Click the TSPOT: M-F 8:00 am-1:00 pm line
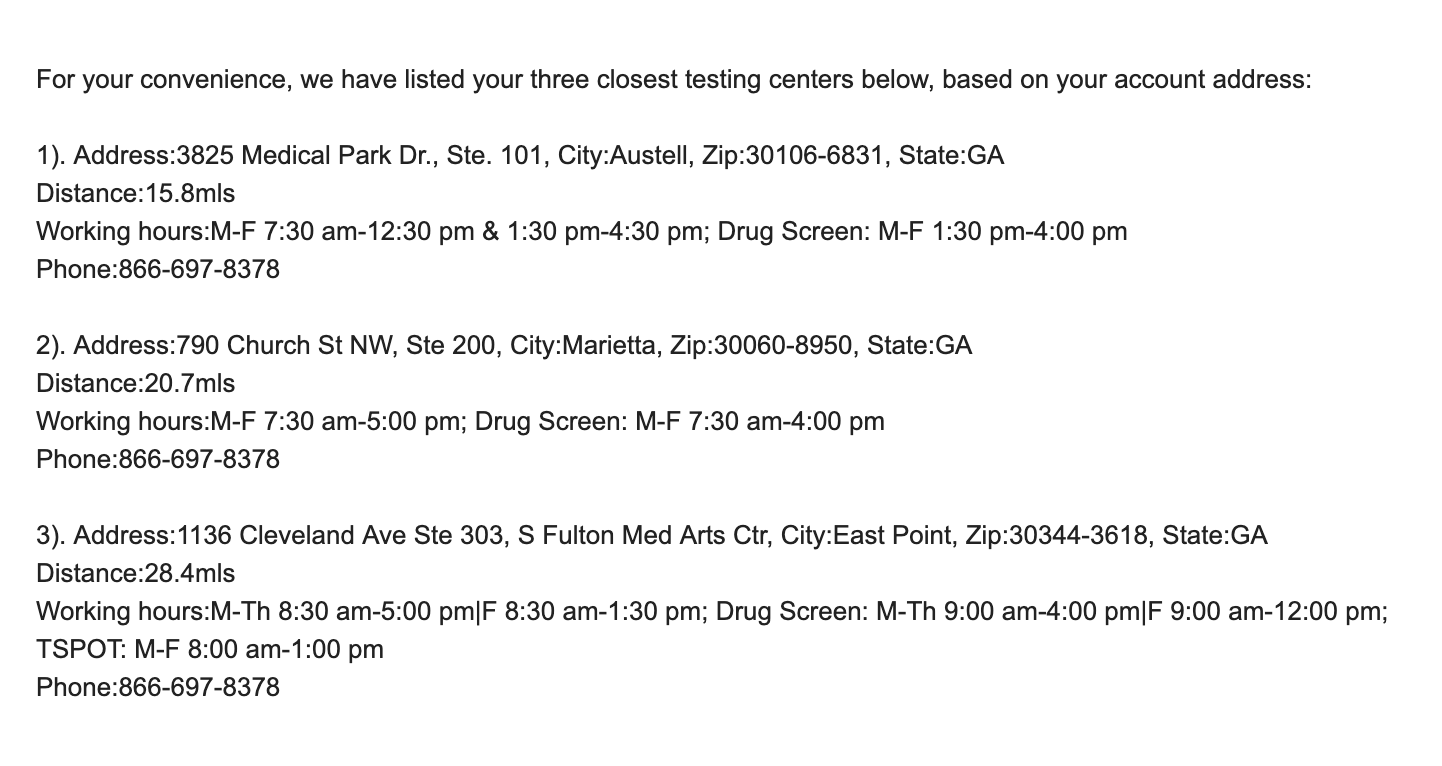This screenshot has height=766, width=1442. 210,649
